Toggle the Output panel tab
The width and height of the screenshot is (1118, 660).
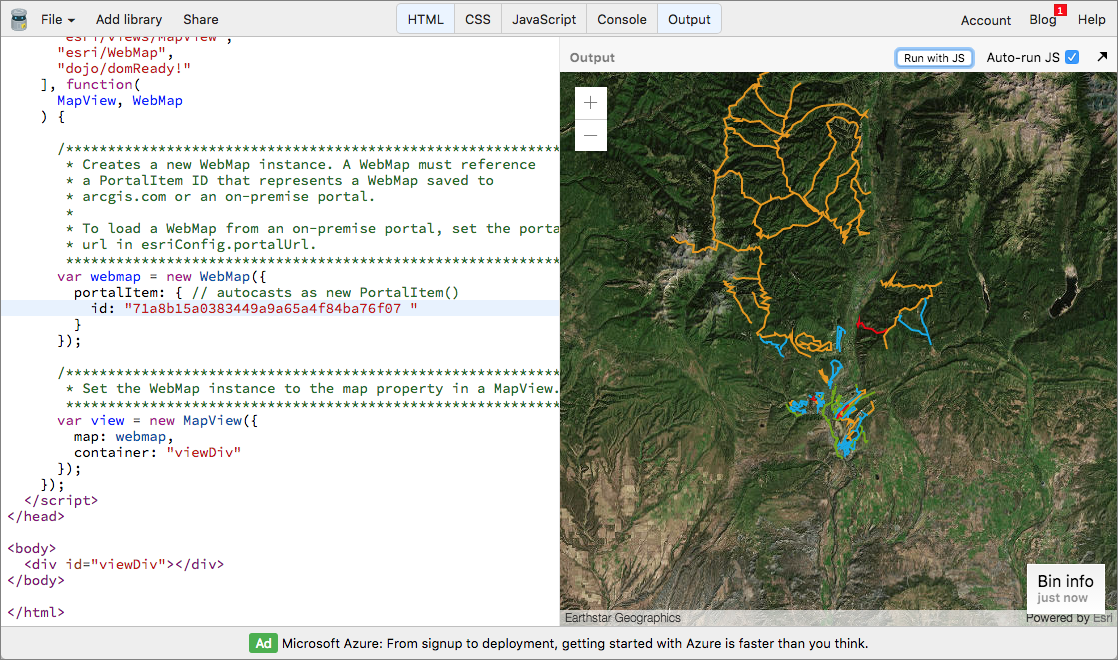point(689,19)
